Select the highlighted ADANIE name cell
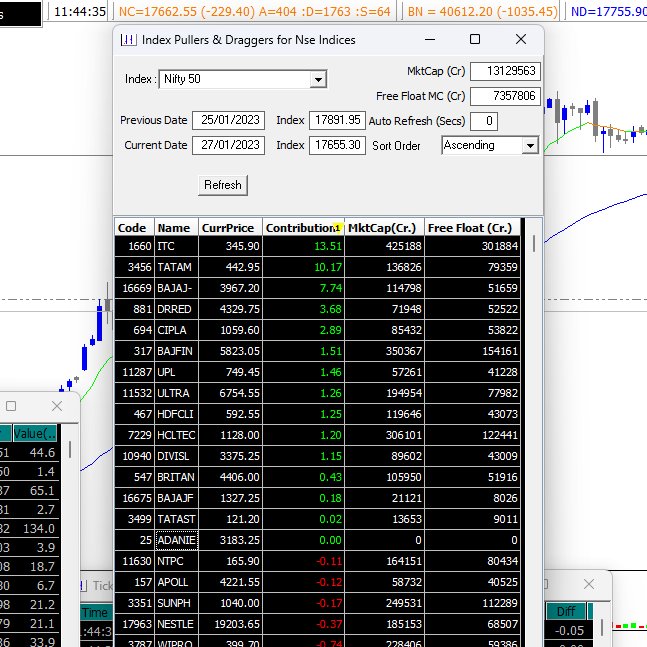Image resolution: width=647 pixels, height=647 pixels. (177, 540)
